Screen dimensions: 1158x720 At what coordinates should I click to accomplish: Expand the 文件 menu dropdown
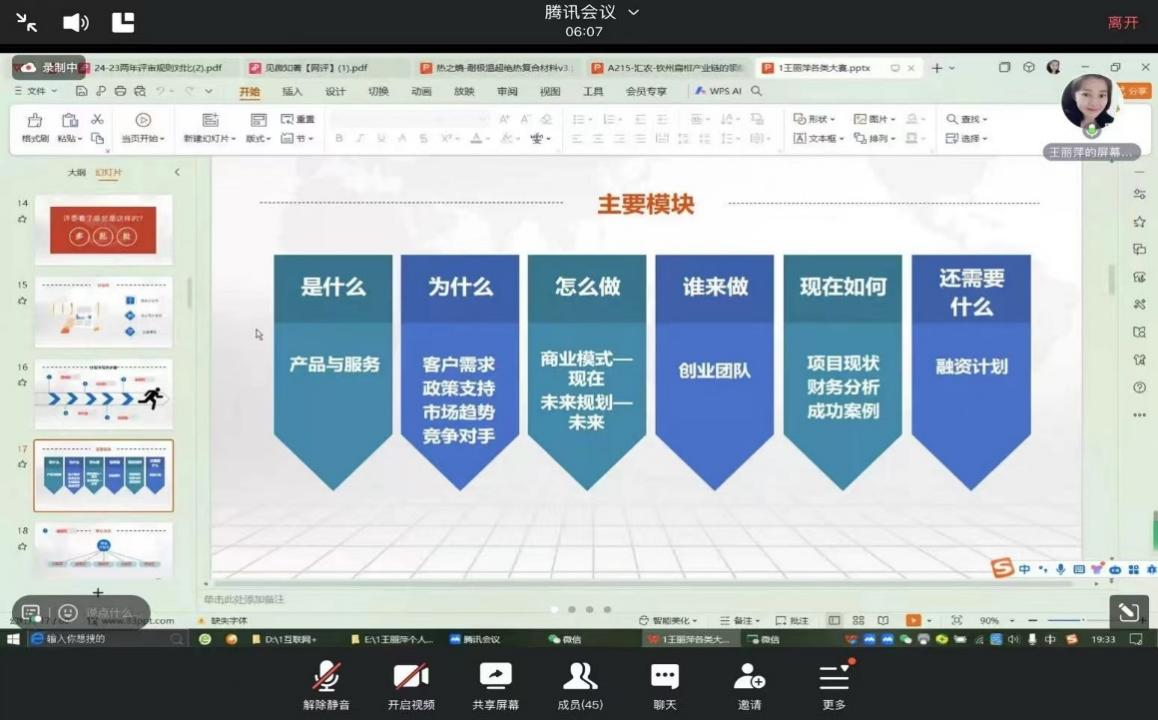point(38,91)
